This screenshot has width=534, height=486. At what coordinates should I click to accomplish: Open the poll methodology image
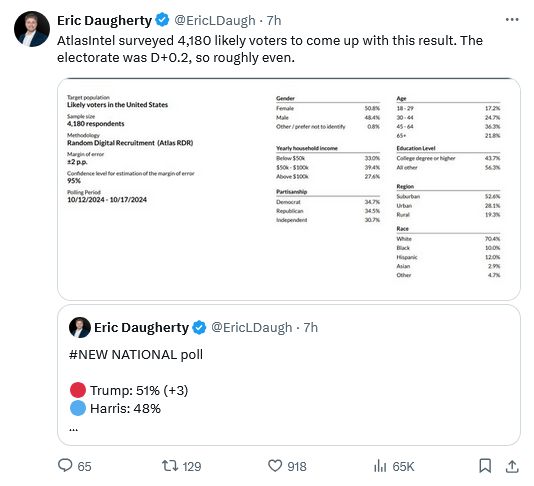click(x=289, y=189)
